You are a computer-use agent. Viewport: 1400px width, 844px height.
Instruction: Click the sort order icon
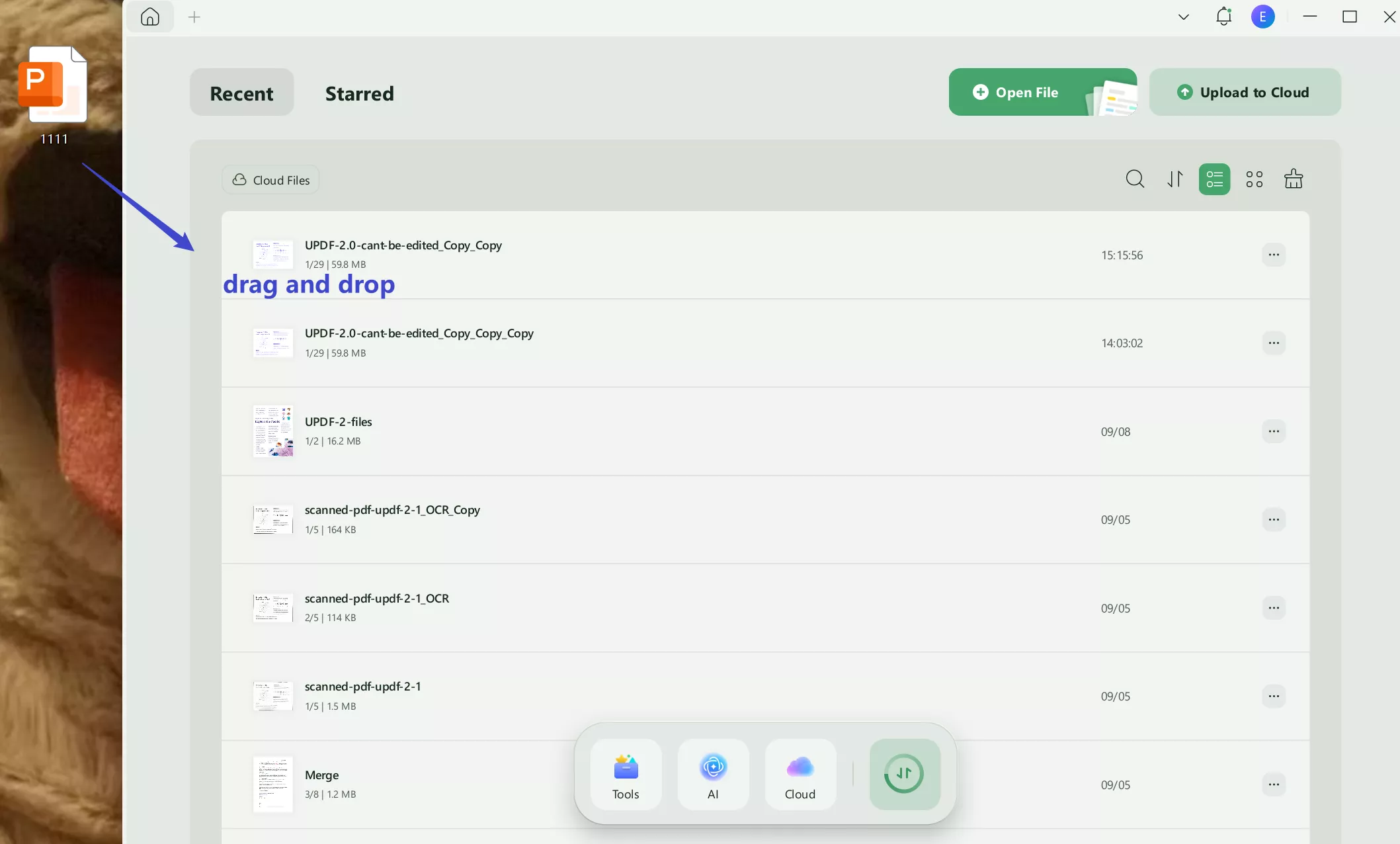click(1174, 179)
